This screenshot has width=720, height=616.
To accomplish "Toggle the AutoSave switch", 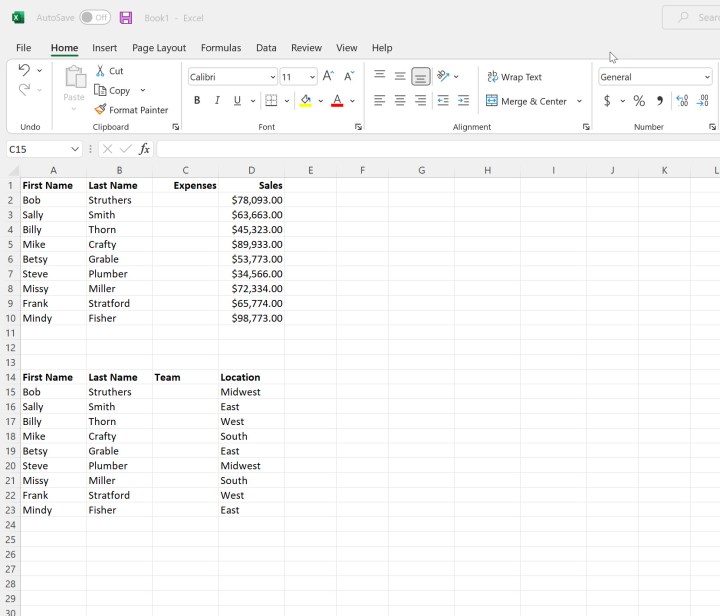I will pos(95,18).
